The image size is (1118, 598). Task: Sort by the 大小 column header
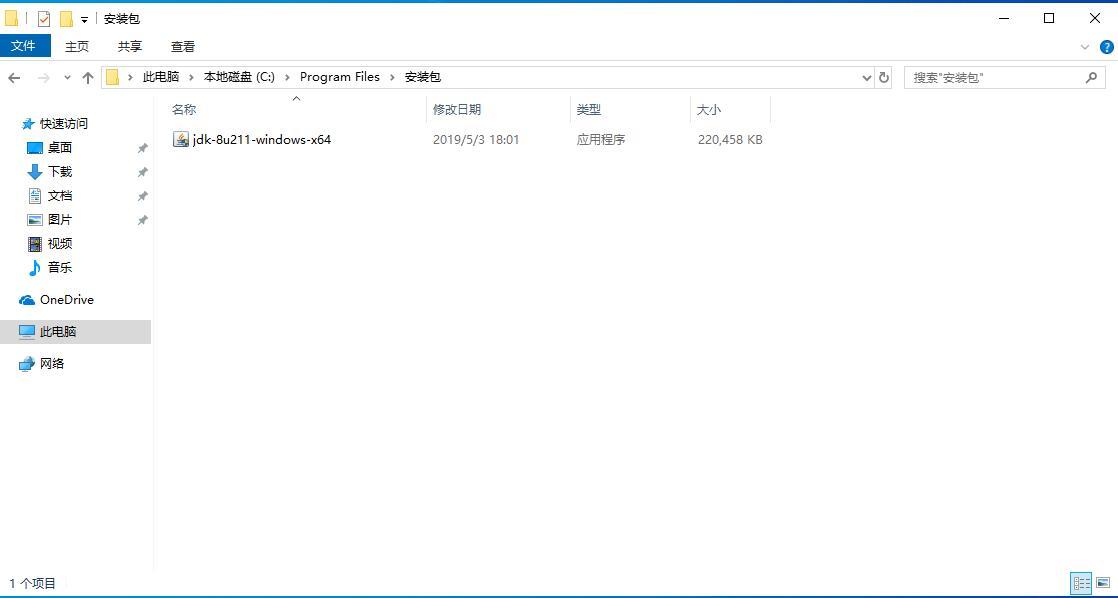click(709, 110)
